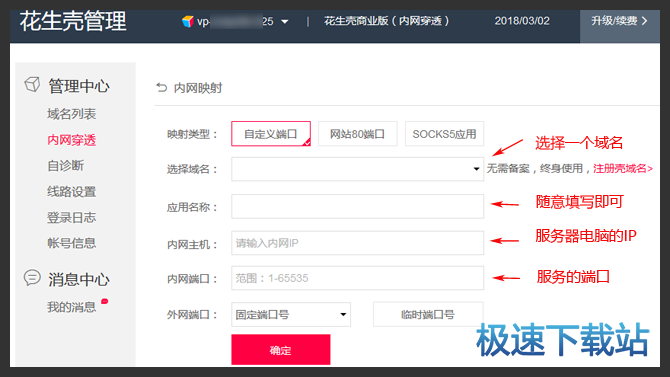The width and height of the screenshot is (670, 377).
Task: Click the 花生壳商业版(内网穿透) label
Action: pyautogui.click(x=386, y=21)
